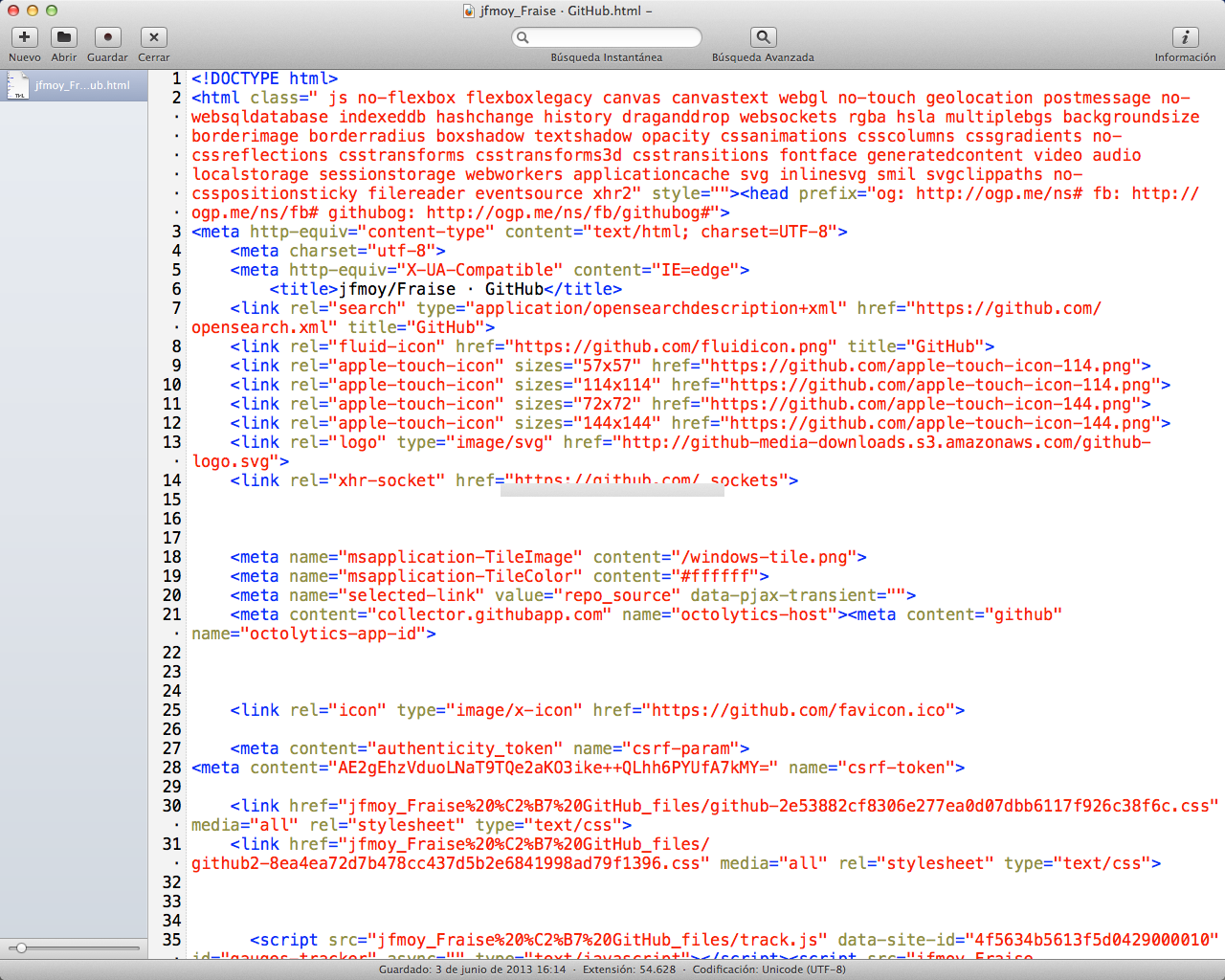Click the HTML file icon in sidebar

(18, 85)
